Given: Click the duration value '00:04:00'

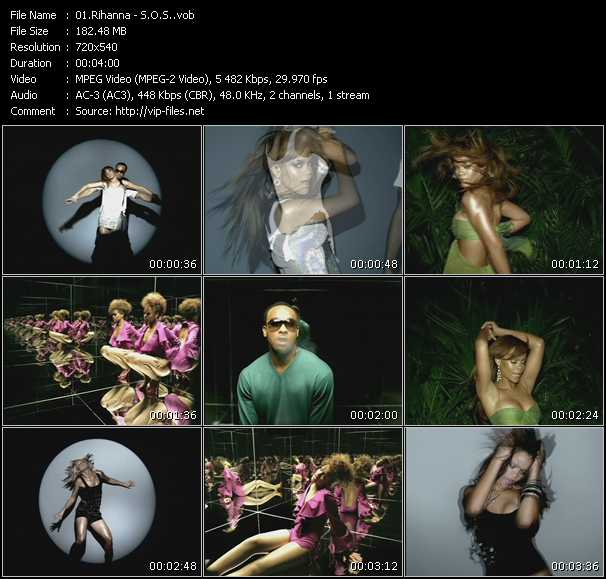Looking at the screenshot, I should click(97, 63).
